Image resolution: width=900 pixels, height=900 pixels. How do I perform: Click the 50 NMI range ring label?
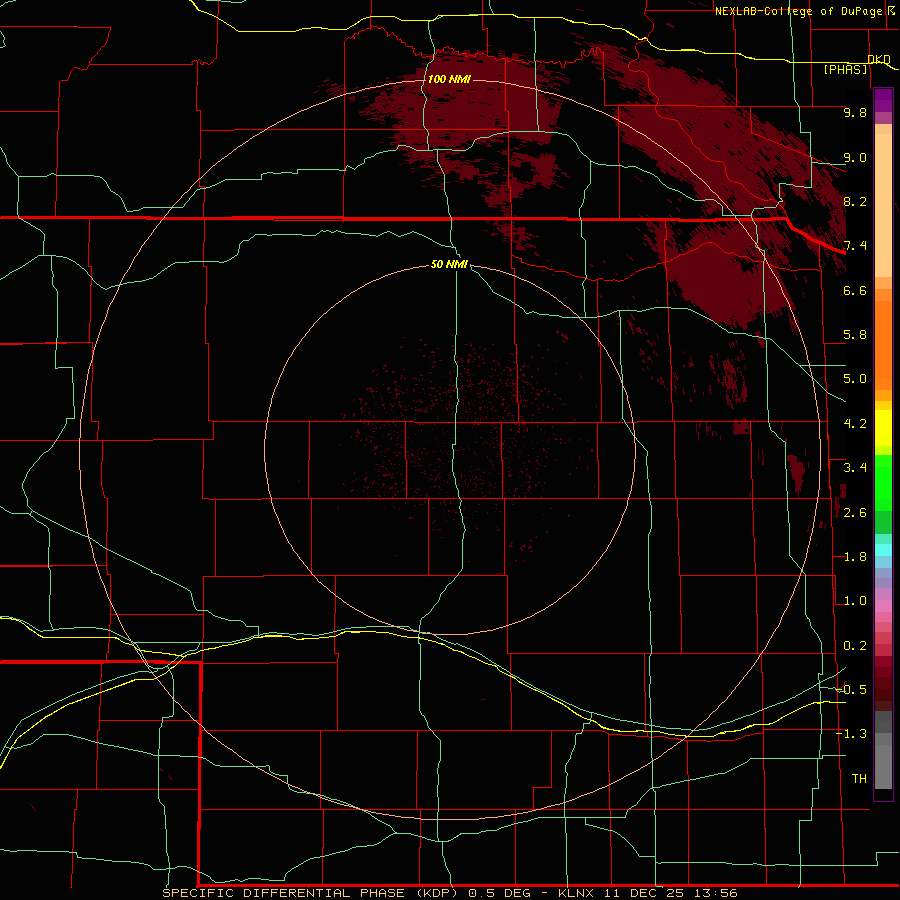[x=449, y=264]
